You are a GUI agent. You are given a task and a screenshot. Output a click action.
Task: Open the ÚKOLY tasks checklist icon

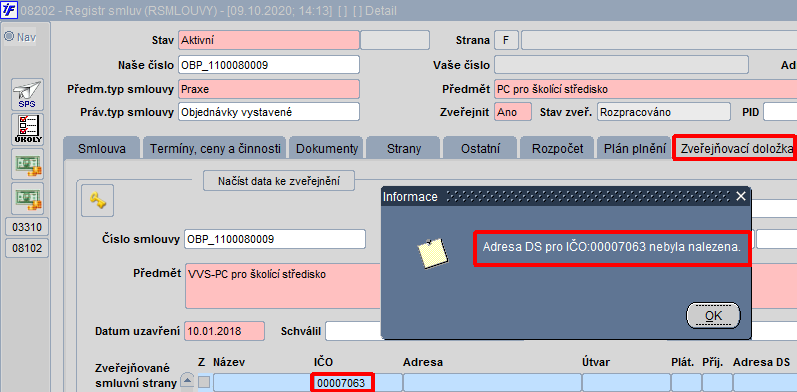(27, 130)
